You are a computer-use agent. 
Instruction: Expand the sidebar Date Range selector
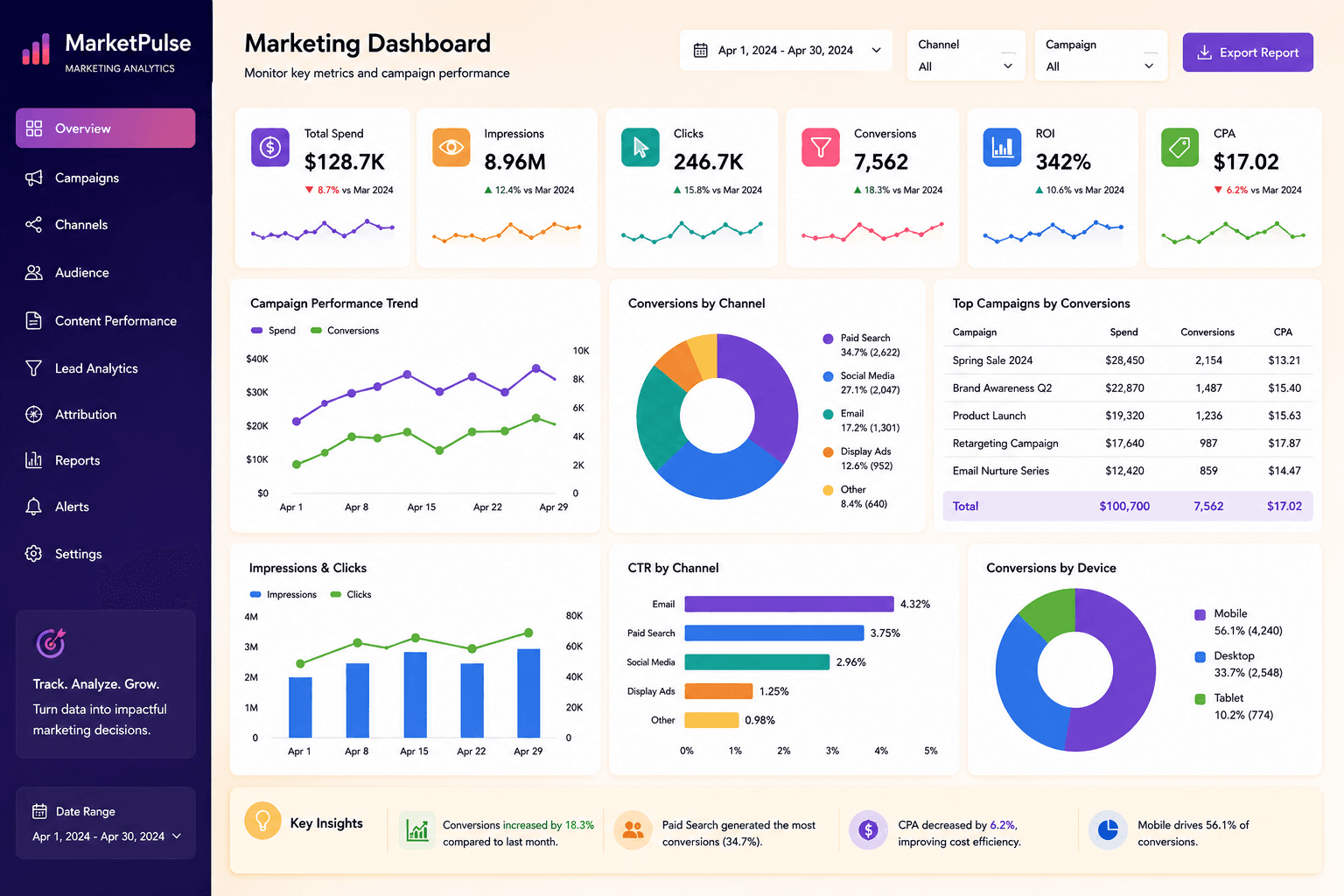click(106, 823)
